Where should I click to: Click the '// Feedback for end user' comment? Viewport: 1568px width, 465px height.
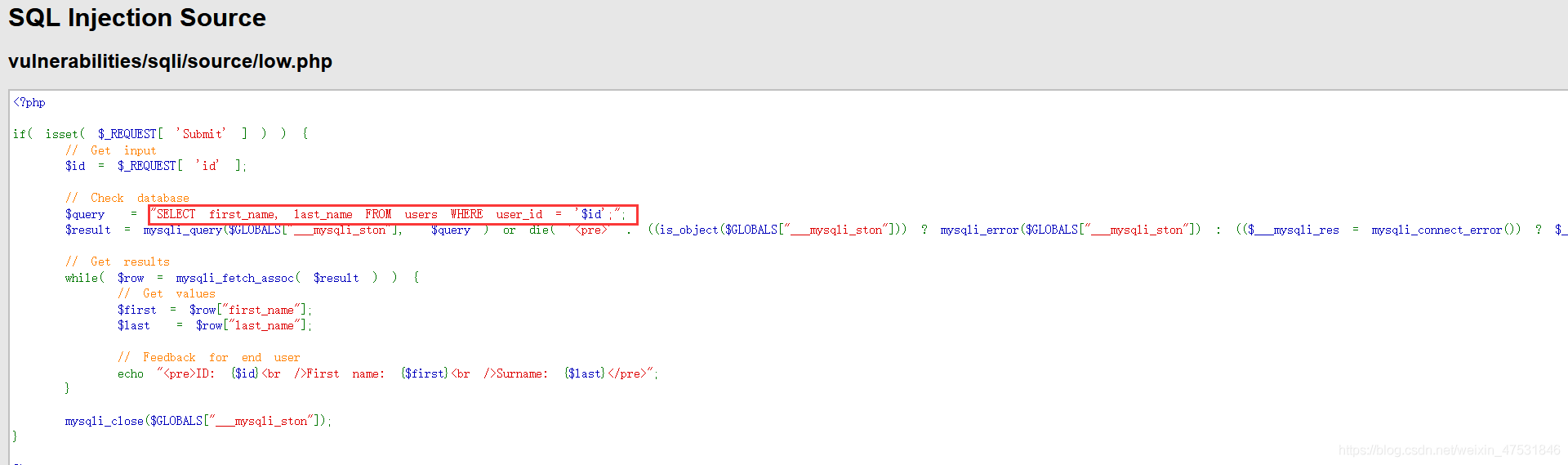pyautogui.click(x=209, y=357)
